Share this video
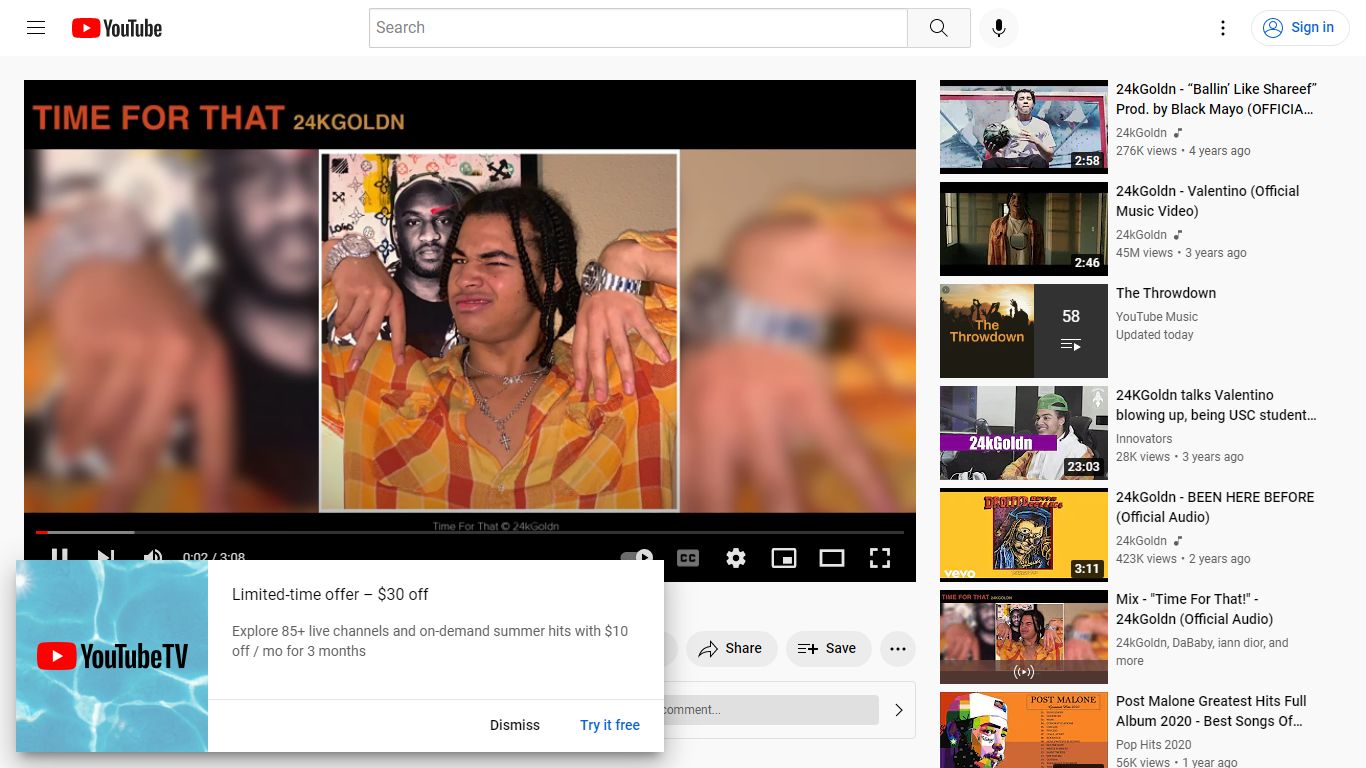Image resolution: width=1366 pixels, height=768 pixels. 731,649
